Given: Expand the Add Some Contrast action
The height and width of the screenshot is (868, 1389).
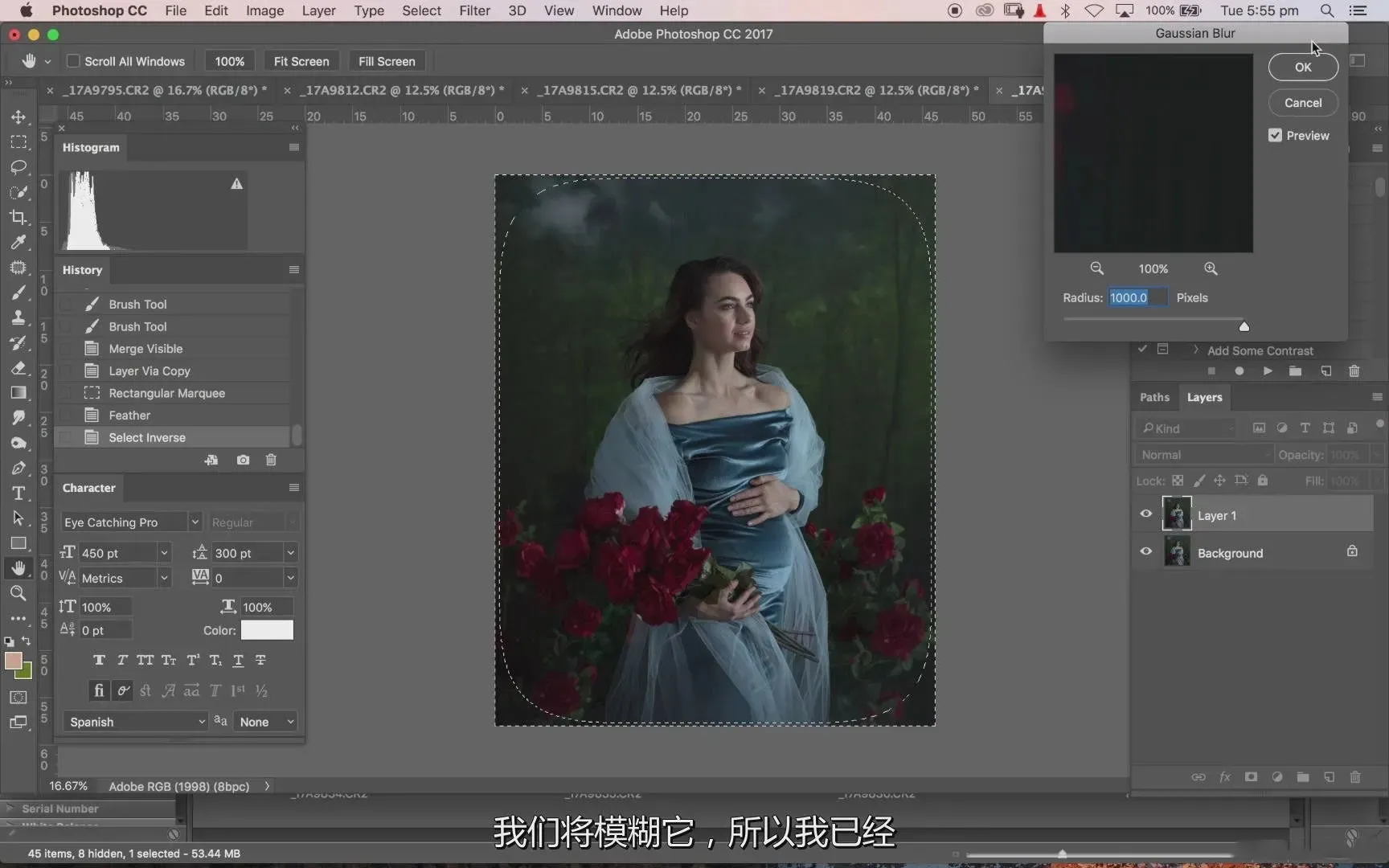Looking at the screenshot, I should (x=1196, y=350).
